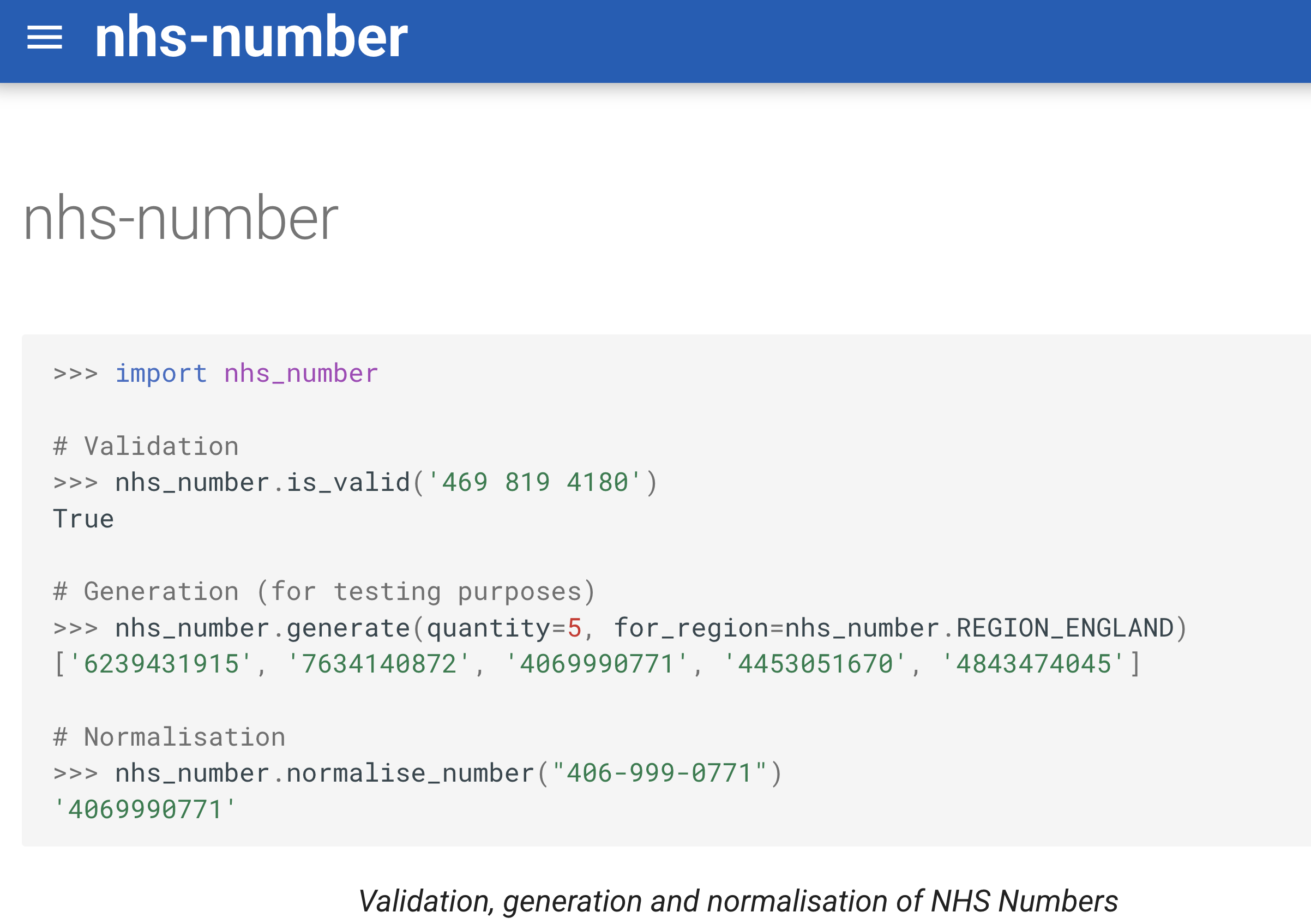The height and width of the screenshot is (924, 1311).
Task: Click the '# Generation (for testing purposes)' comment
Action: click(x=324, y=592)
